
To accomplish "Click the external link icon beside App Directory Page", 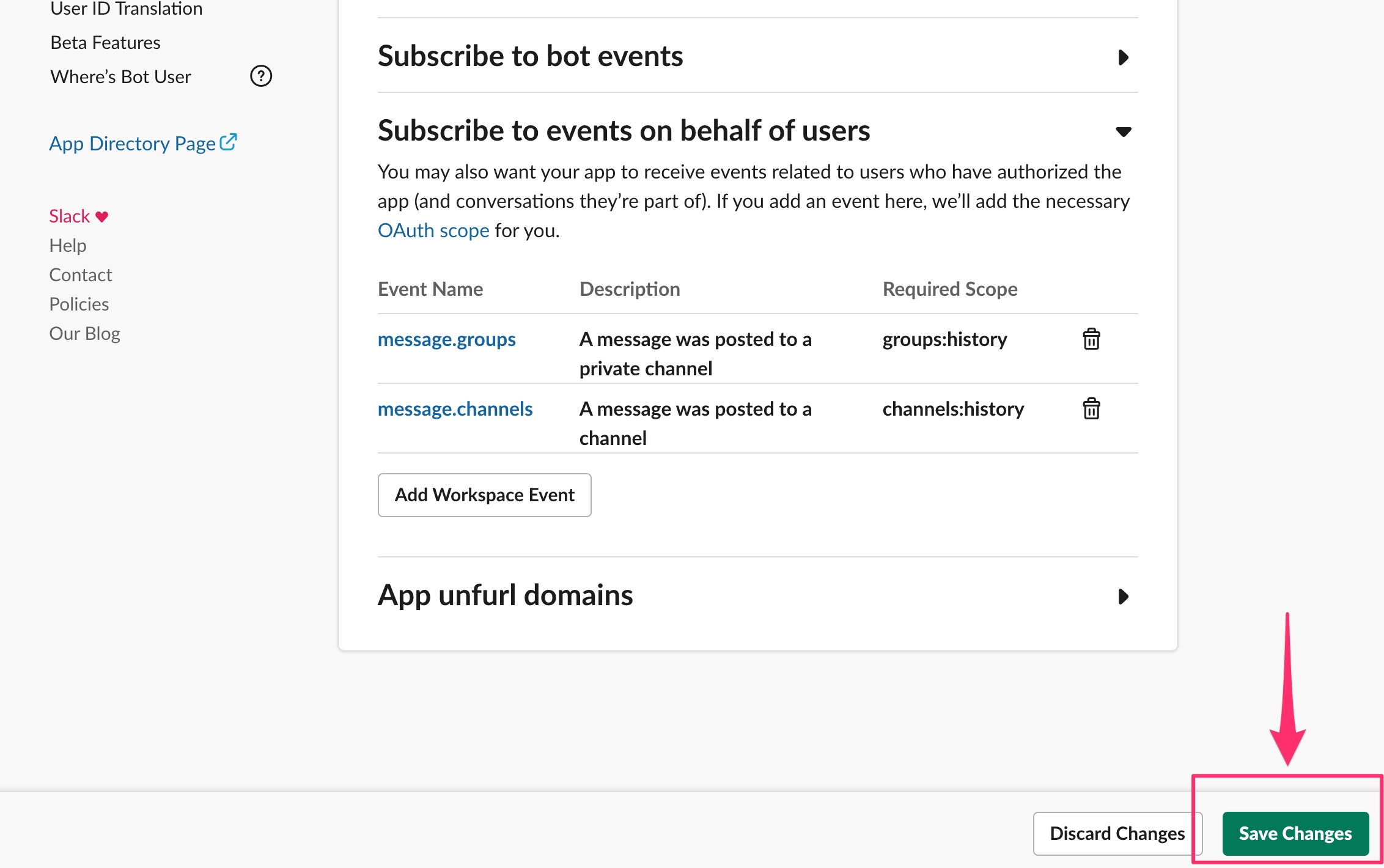I will 229,142.
